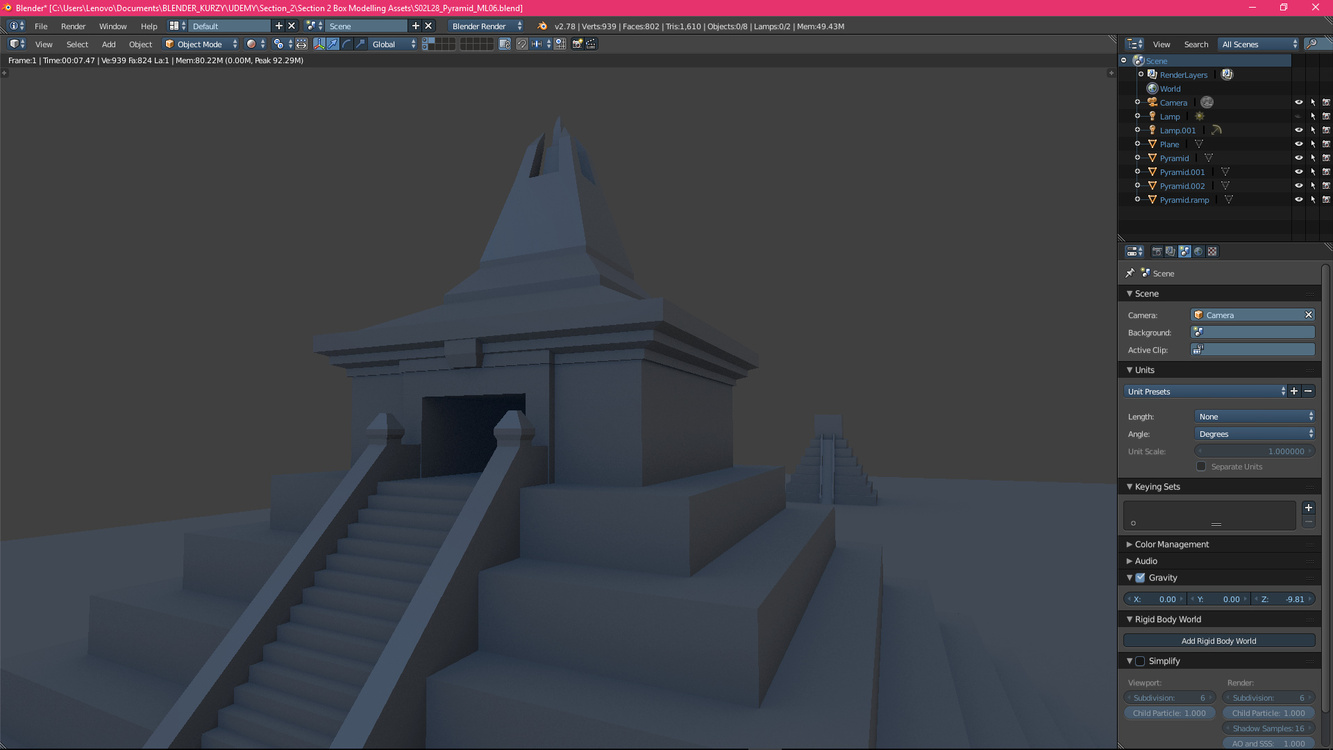The image size is (1333, 750).
Task: Switch to the World properties tab icon
Action: 1198,252
